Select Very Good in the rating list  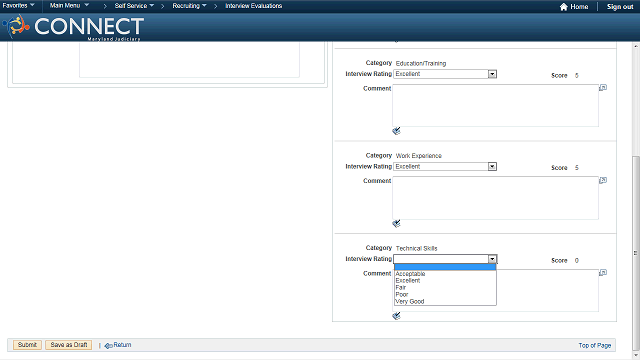[410, 301]
